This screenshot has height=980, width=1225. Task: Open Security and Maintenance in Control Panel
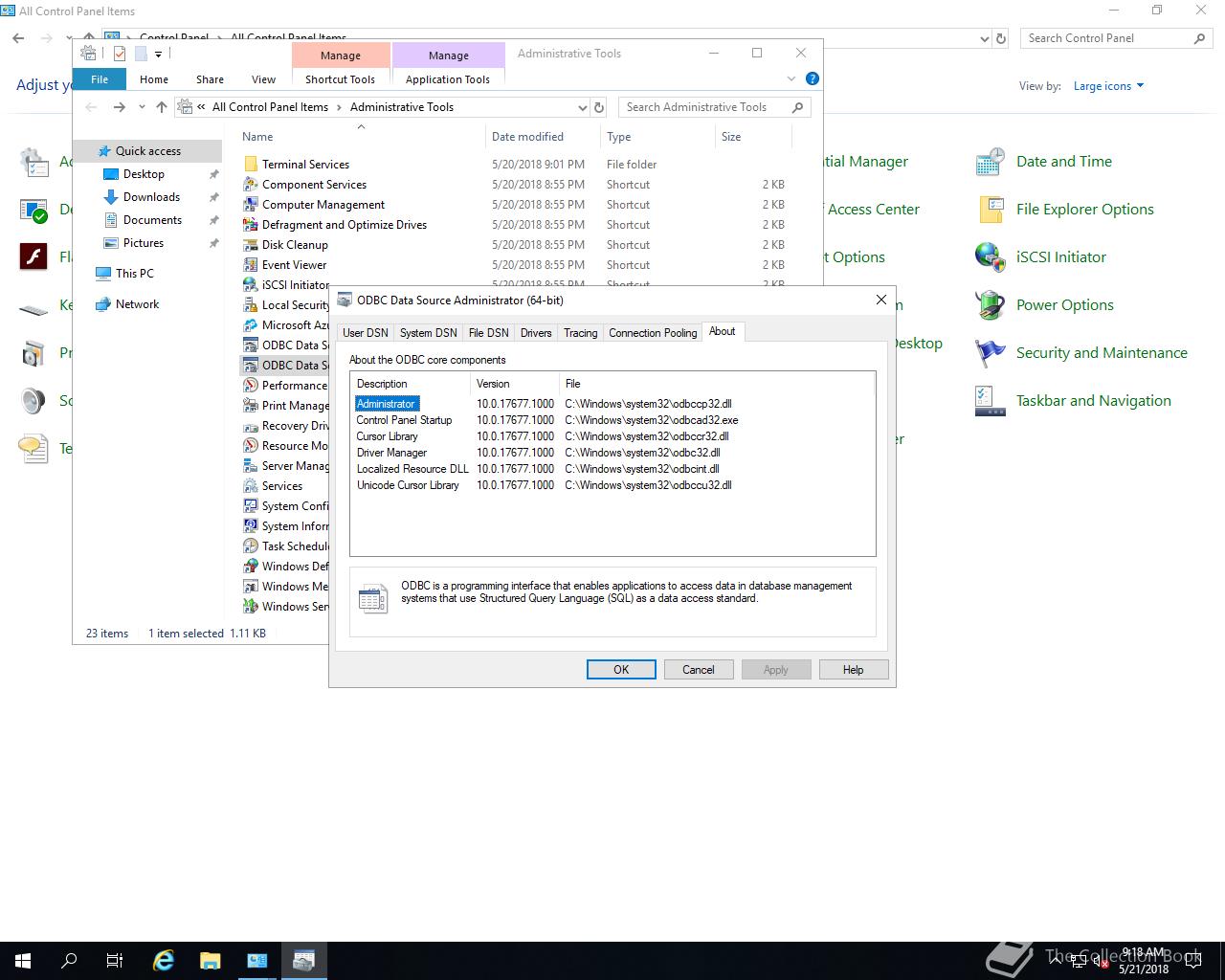(1102, 352)
